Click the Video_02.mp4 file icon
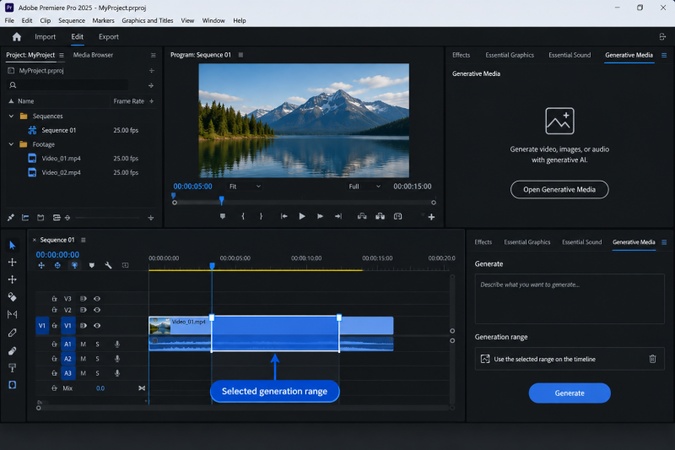675x450 pixels. pos(32,173)
